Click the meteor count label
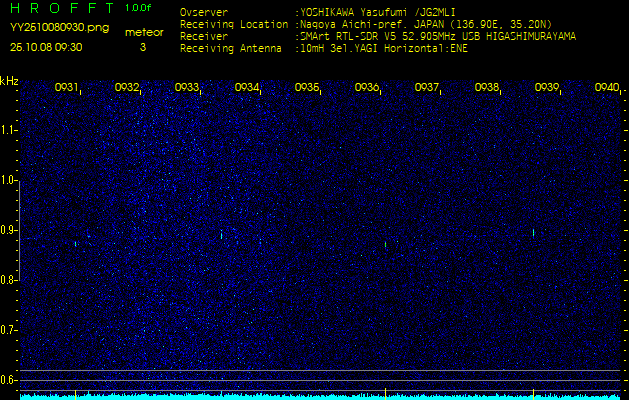Image resolution: width=629 pixels, height=400 pixels. (x=143, y=32)
